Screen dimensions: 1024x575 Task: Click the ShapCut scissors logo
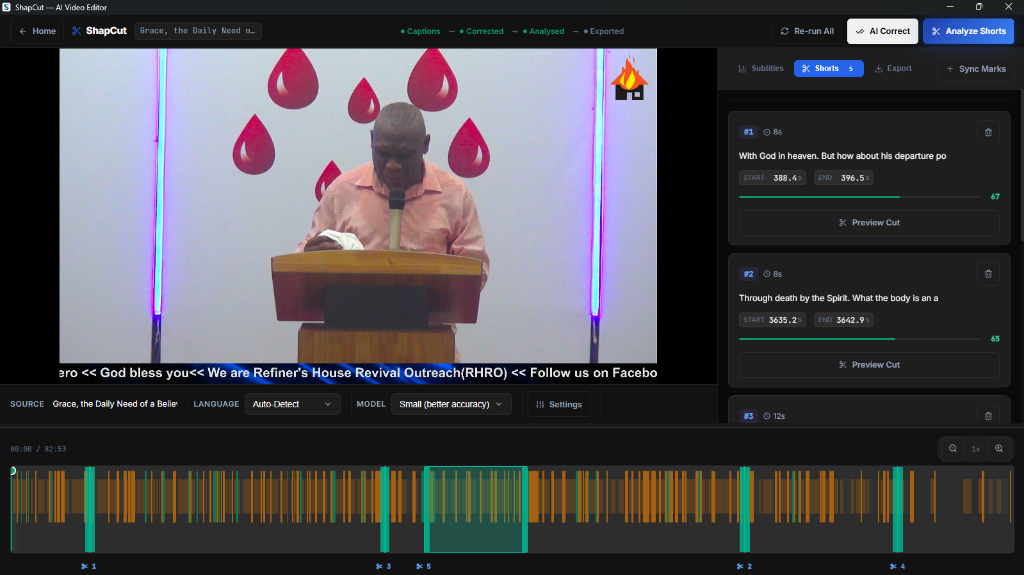76,31
